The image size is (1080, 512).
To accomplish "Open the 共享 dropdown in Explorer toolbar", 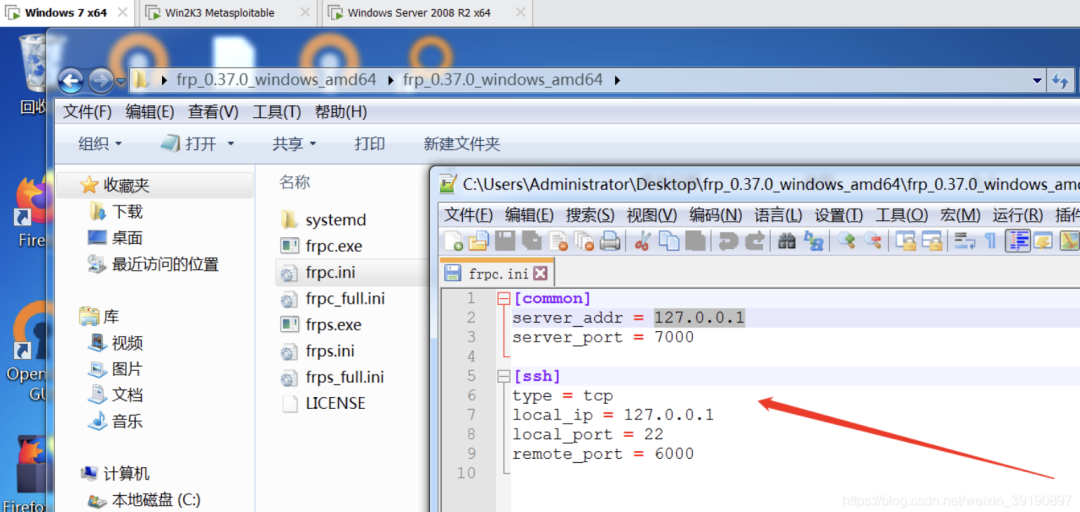I will [294, 144].
